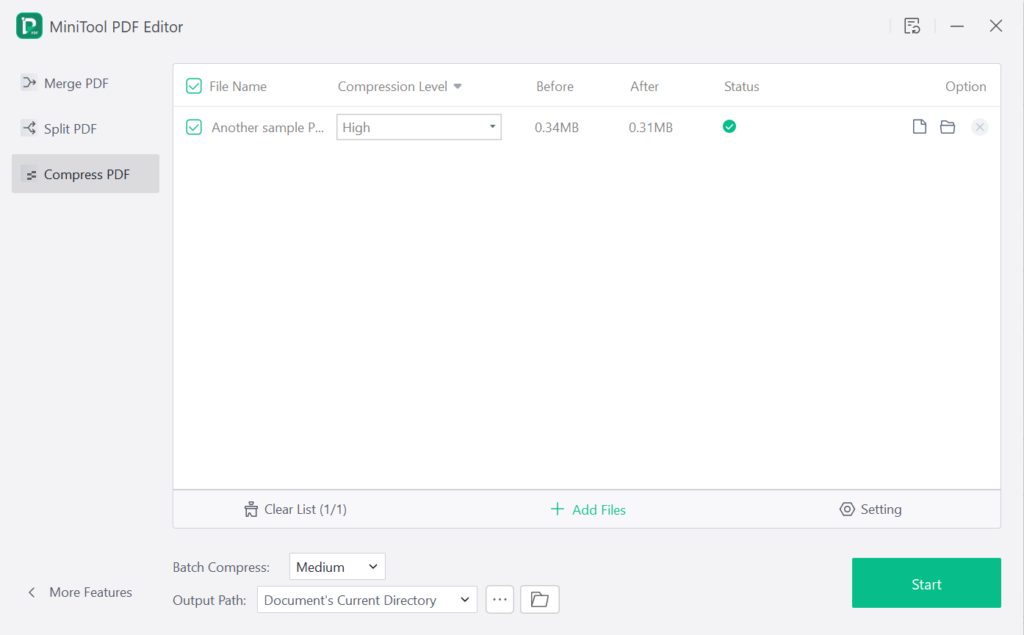Click the trash icon beside Clear List
Viewport: 1024px width, 635px height.
[251, 510]
